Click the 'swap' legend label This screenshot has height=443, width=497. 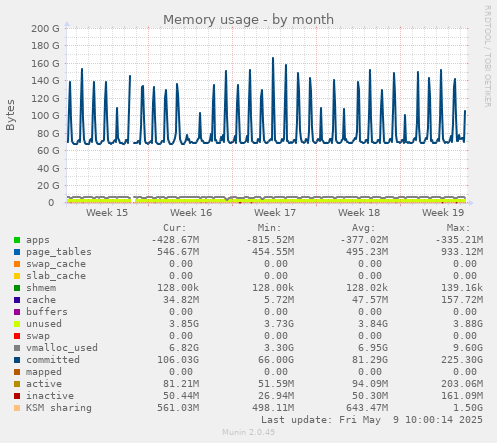[x=38, y=336]
